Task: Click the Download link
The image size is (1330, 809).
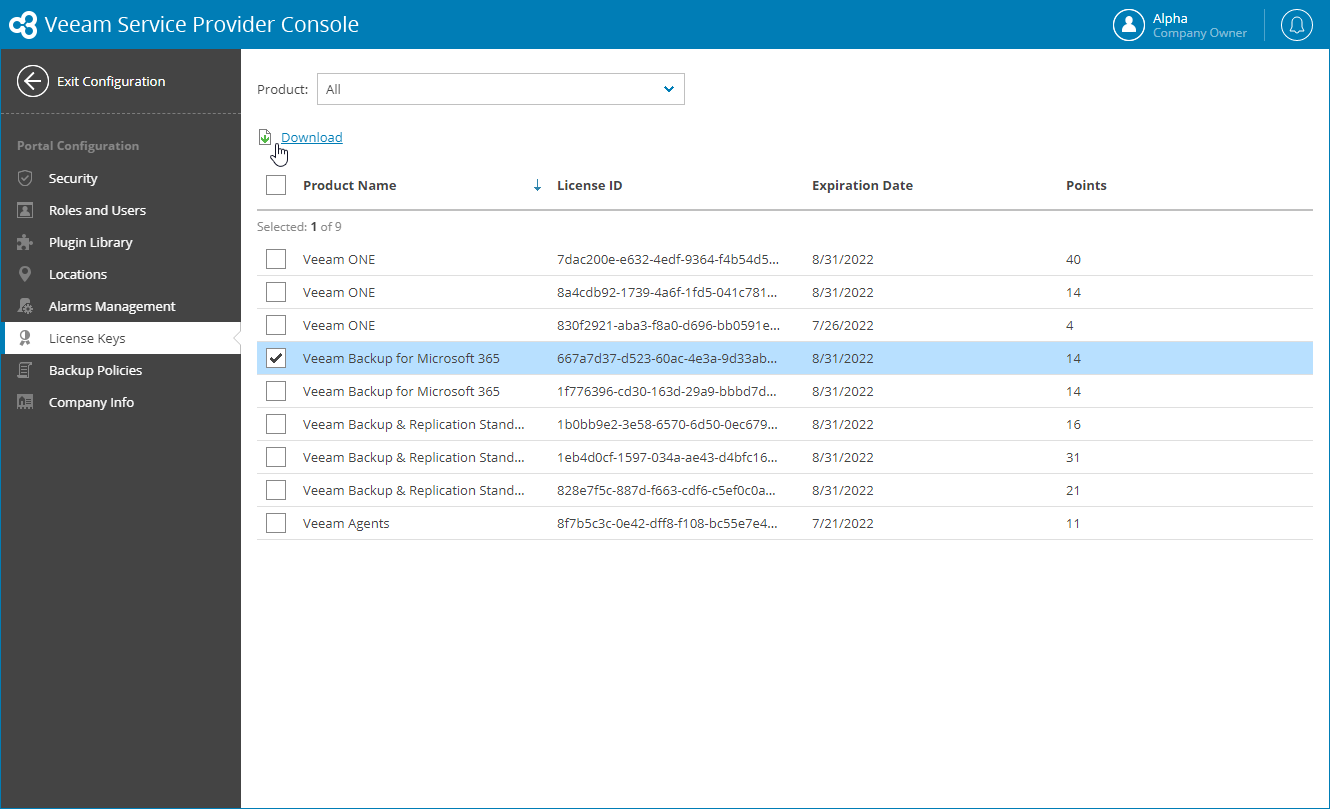Action: (311, 137)
